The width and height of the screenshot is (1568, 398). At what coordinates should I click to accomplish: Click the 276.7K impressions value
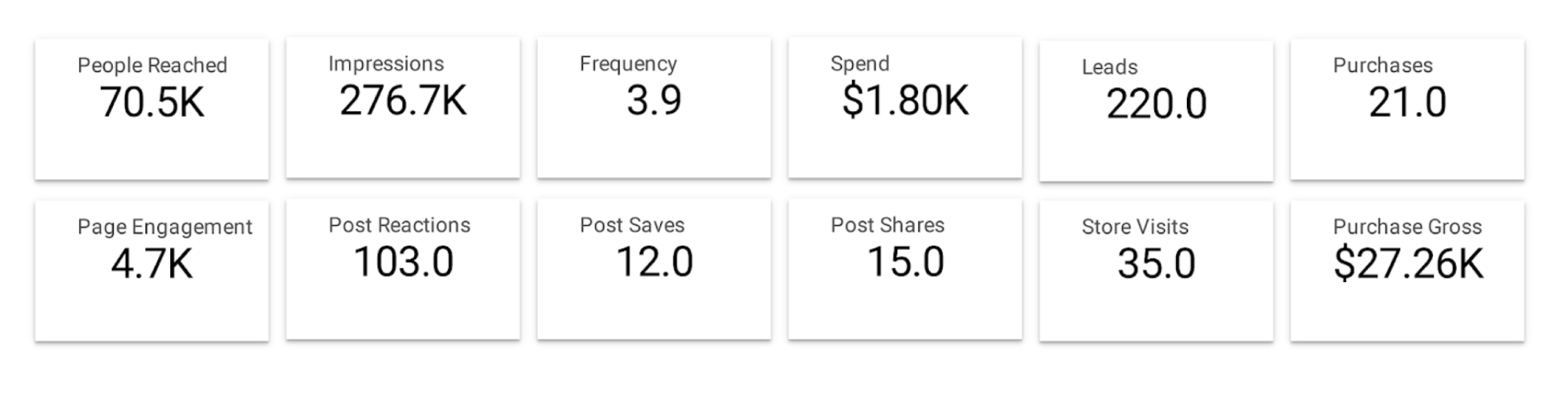click(403, 101)
